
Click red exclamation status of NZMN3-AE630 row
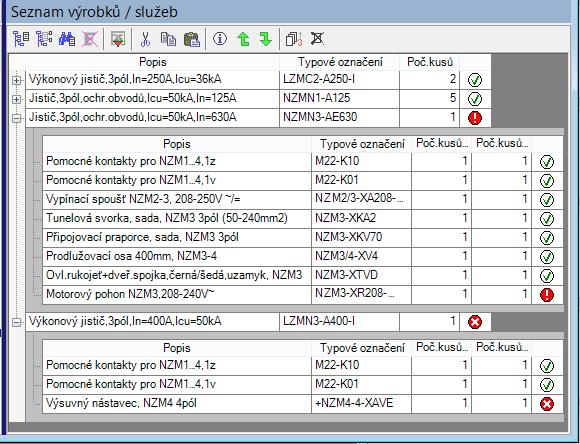tap(475, 118)
